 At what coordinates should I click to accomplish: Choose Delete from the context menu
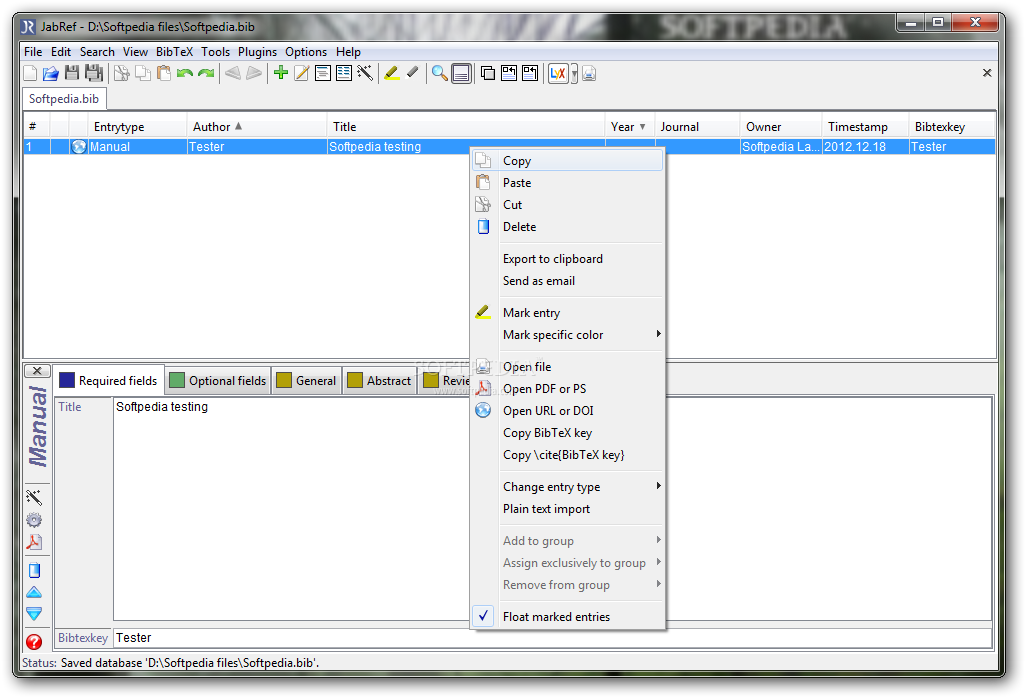(567, 226)
